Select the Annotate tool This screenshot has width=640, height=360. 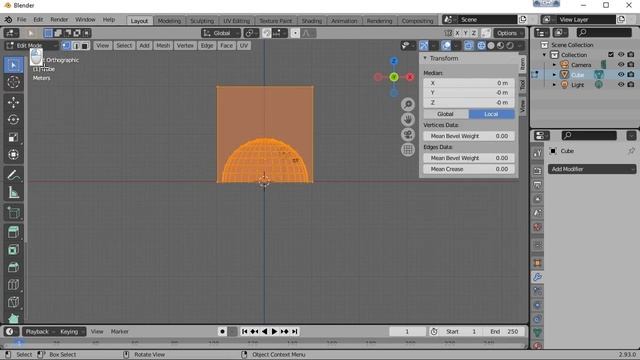pyautogui.click(x=13, y=175)
